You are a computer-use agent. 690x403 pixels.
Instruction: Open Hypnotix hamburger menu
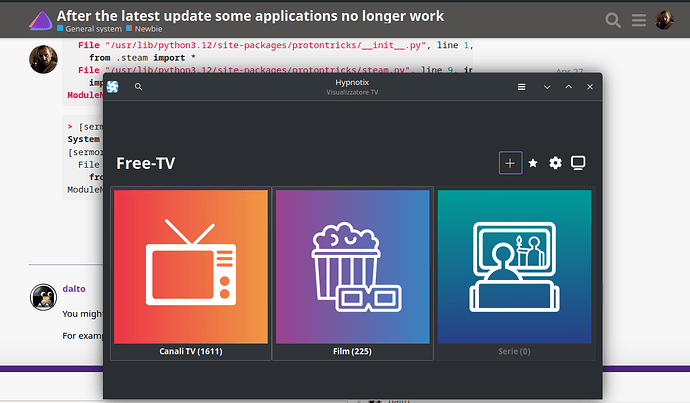pyautogui.click(x=521, y=87)
